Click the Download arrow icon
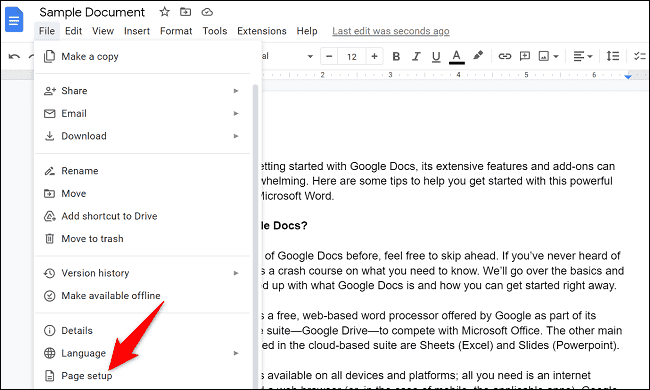Image resolution: width=650 pixels, height=390 pixels. pos(49,136)
